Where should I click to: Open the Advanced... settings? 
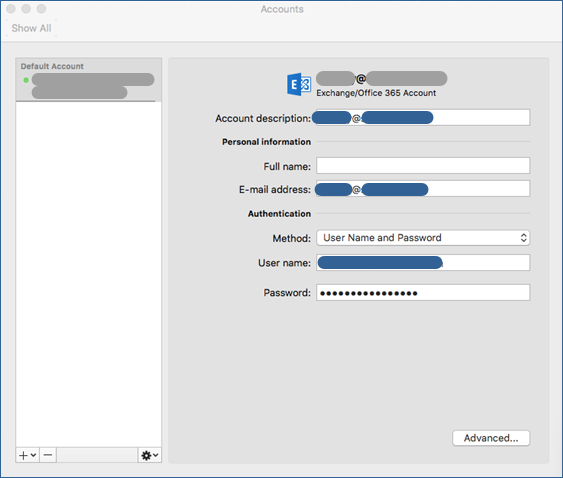tap(491, 438)
